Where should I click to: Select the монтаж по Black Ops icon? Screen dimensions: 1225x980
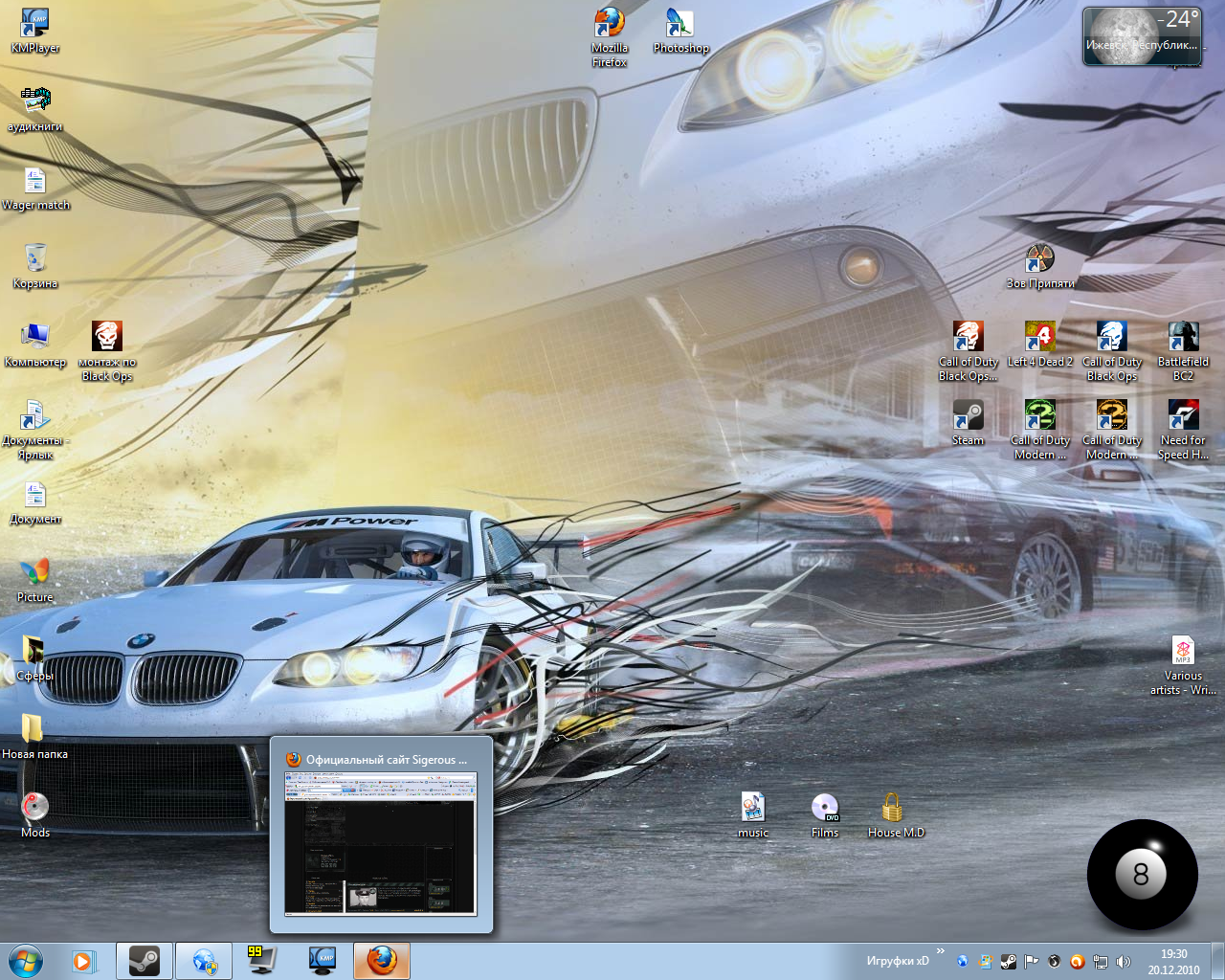point(107,350)
